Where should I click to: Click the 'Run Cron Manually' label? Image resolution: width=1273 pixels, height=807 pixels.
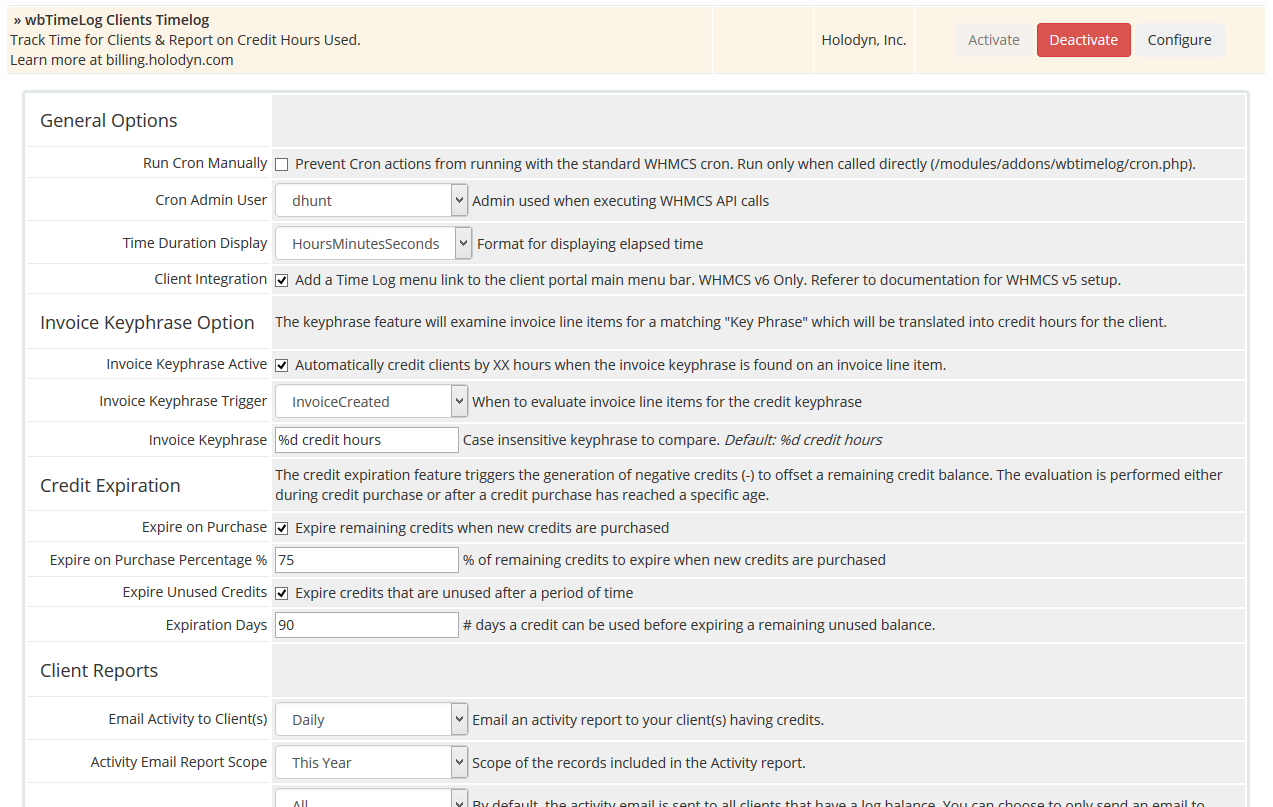coord(205,163)
